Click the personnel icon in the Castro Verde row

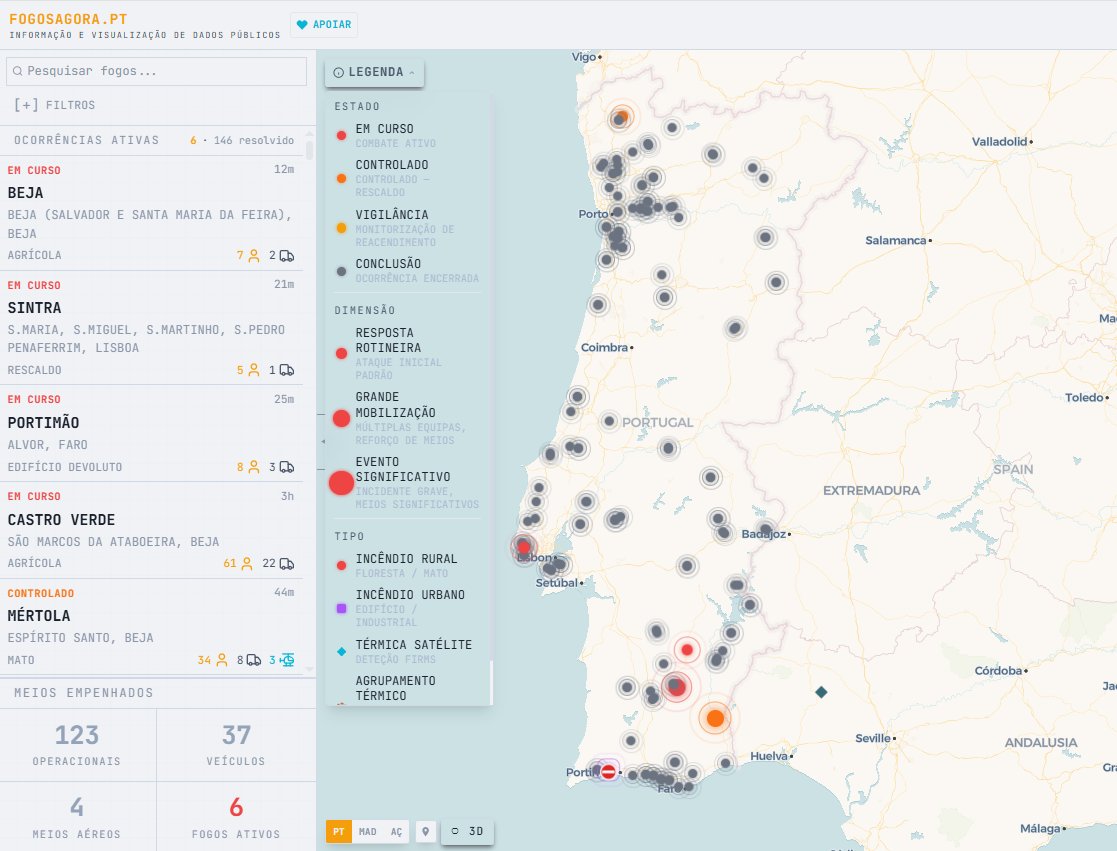246,564
